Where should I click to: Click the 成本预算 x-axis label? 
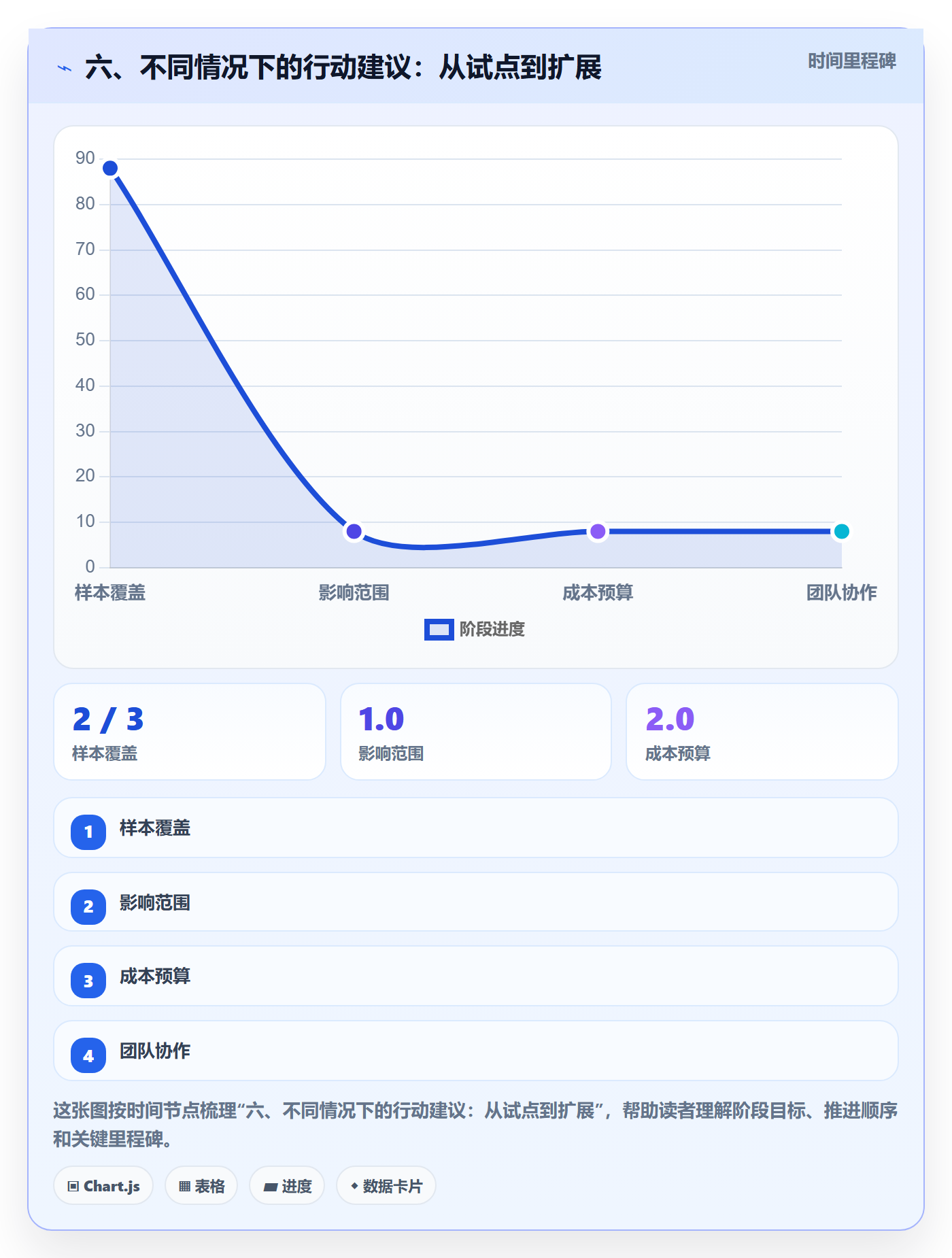click(598, 592)
